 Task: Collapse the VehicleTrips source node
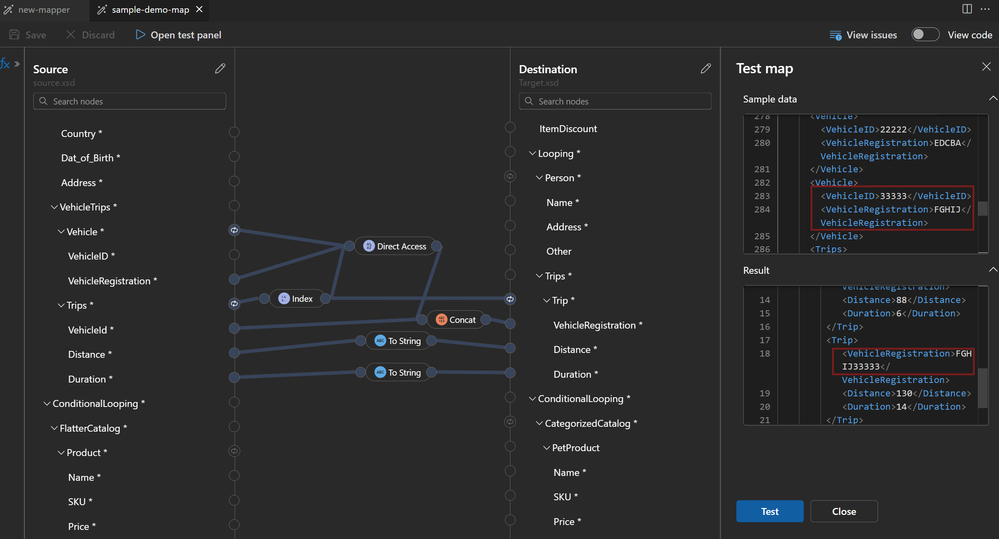[54, 207]
